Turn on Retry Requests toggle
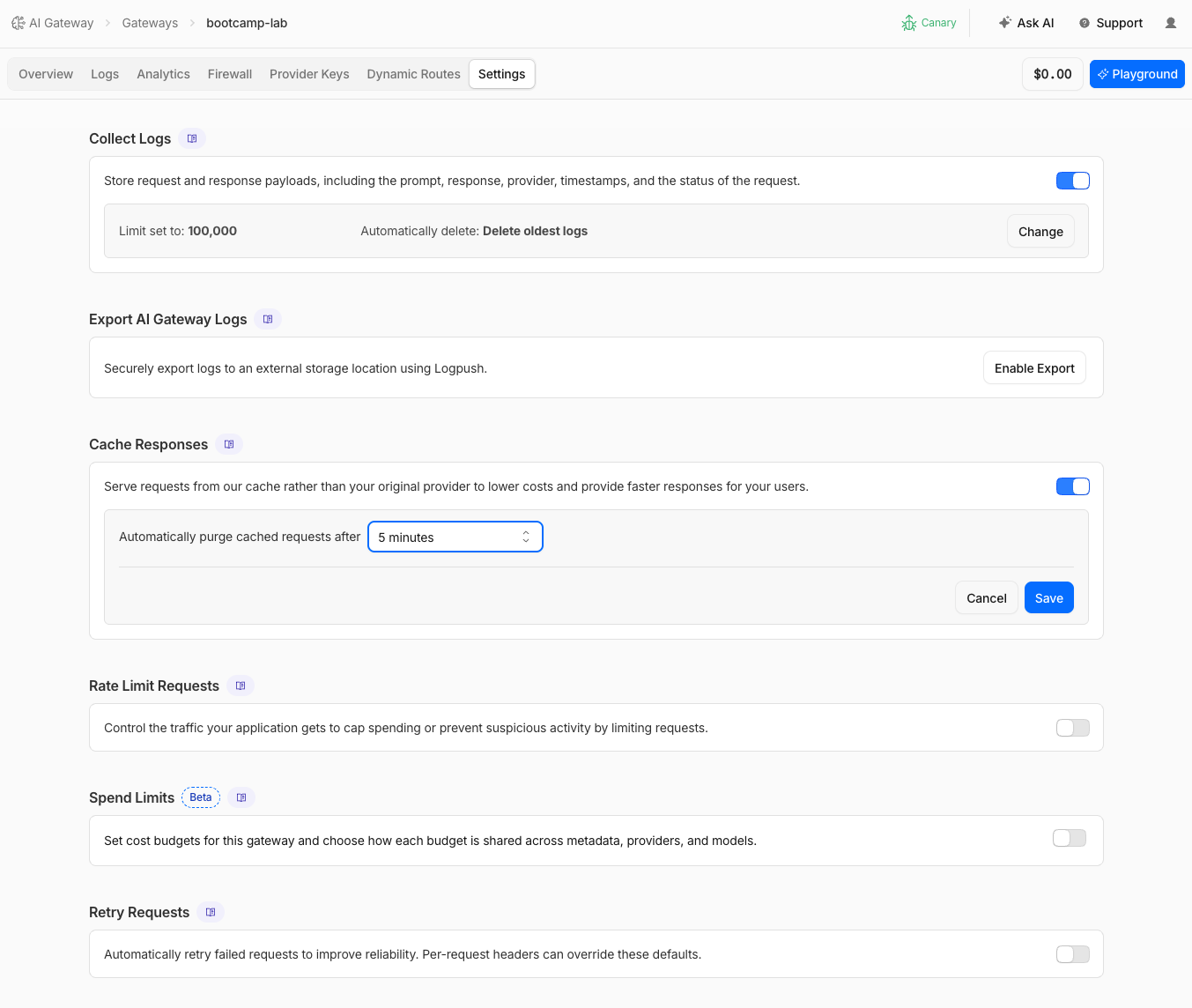The height and width of the screenshot is (1008, 1192). [x=1073, y=954]
